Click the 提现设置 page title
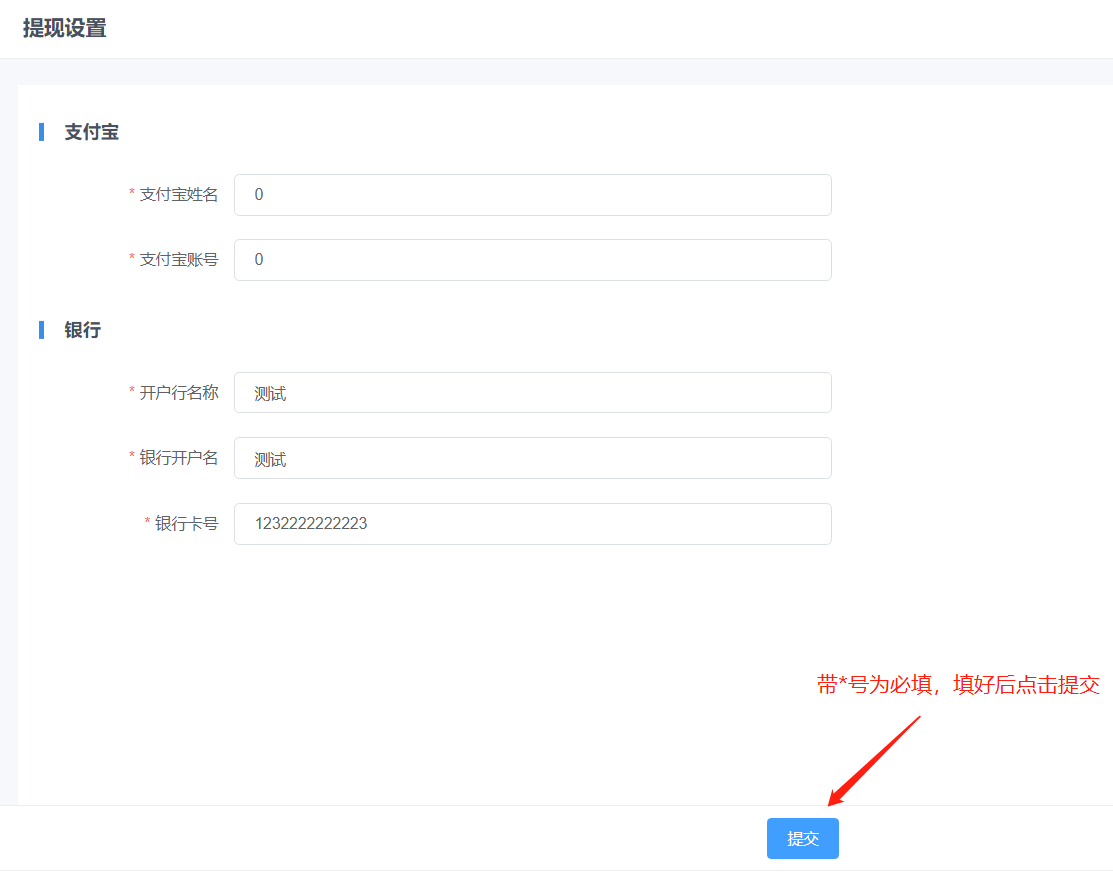 click(65, 28)
